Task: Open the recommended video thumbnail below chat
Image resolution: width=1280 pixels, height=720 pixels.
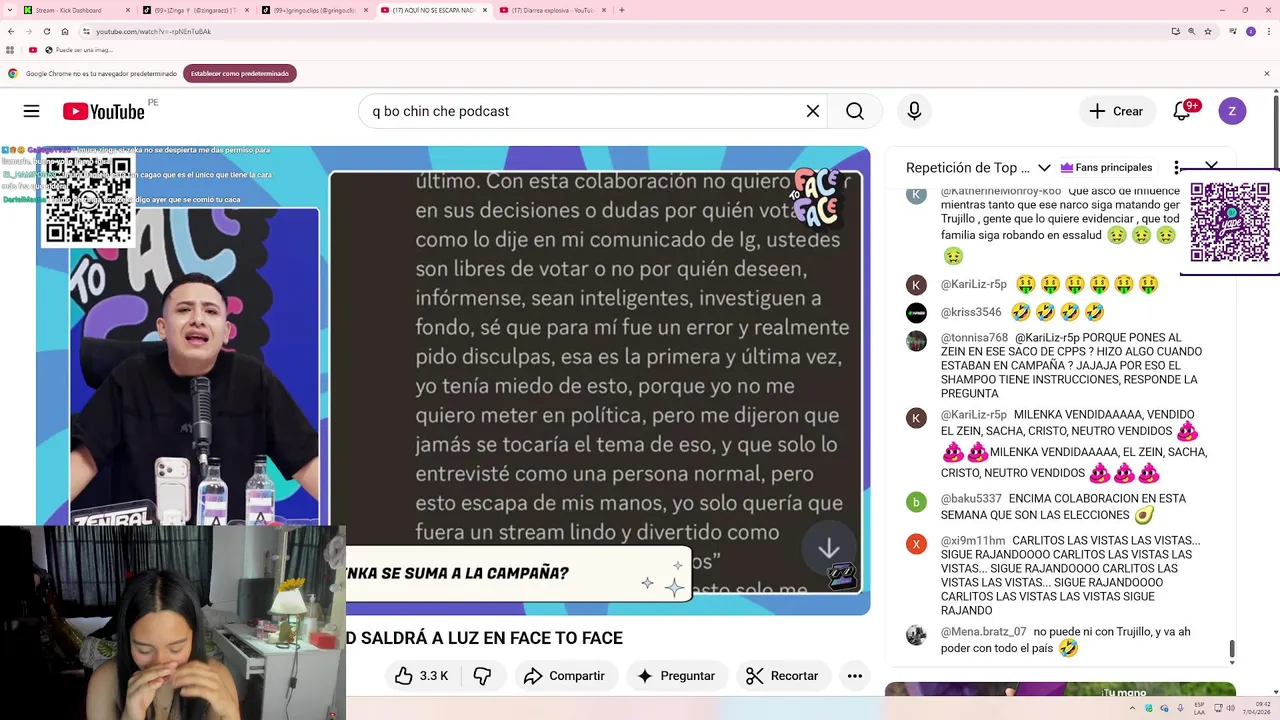Action: coord(1060,689)
